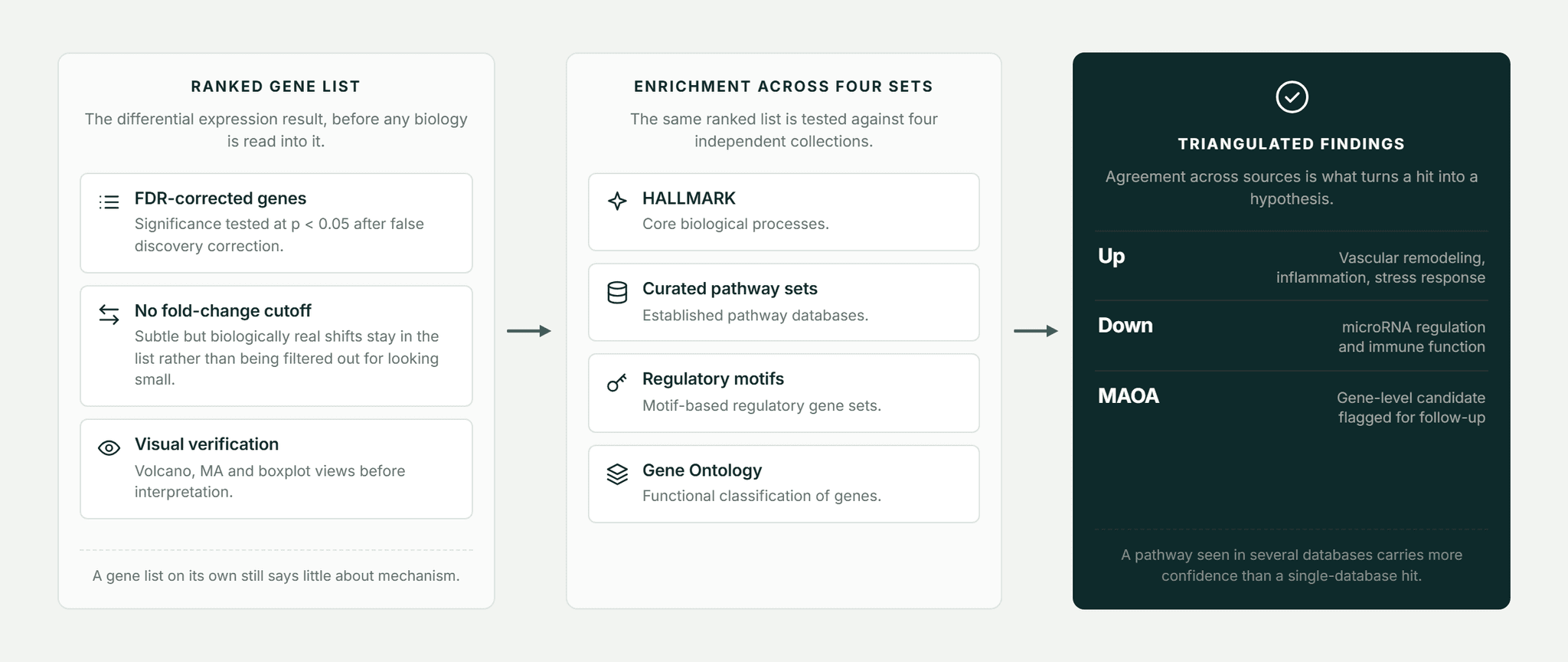1568x662 pixels.
Task: Click the Ranked Gene List heading
Action: pyautogui.click(x=276, y=87)
